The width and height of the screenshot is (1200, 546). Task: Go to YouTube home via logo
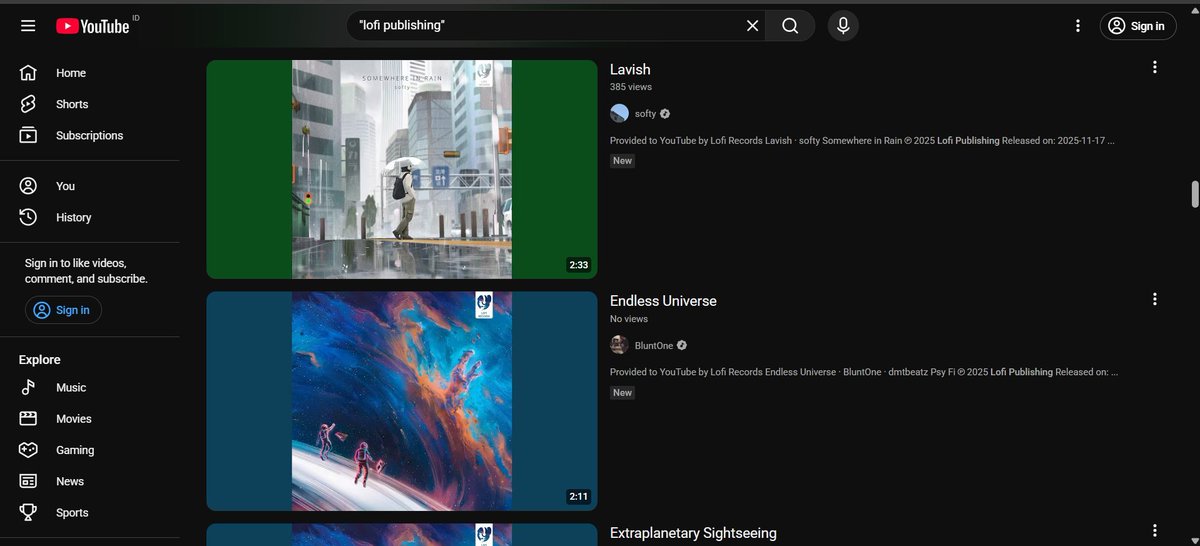(x=92, y=26)
